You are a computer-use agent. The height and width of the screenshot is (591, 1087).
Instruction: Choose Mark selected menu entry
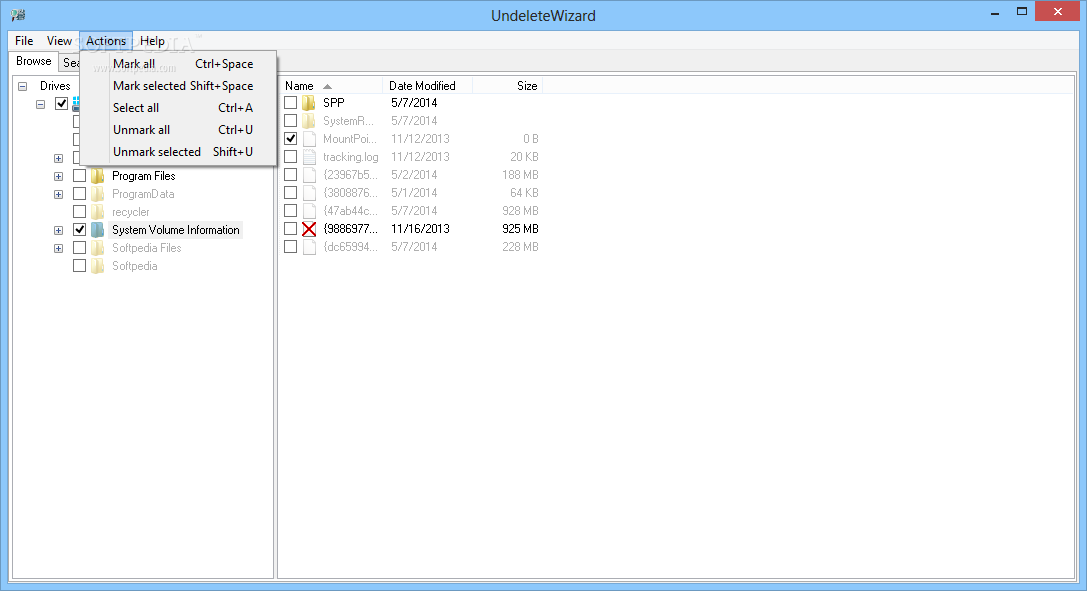point(179,86)
